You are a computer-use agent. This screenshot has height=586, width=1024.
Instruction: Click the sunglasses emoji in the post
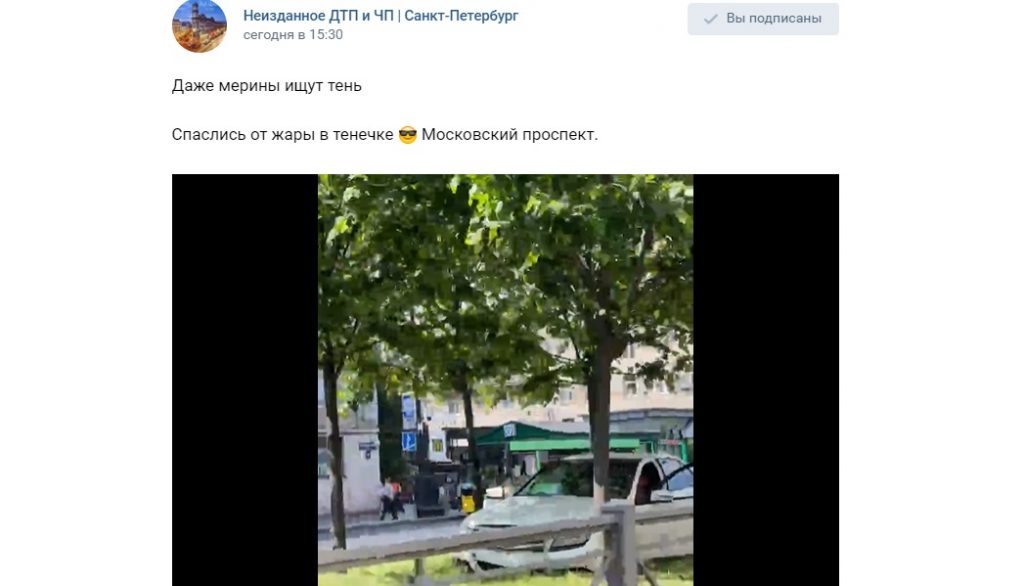(408, 135)
